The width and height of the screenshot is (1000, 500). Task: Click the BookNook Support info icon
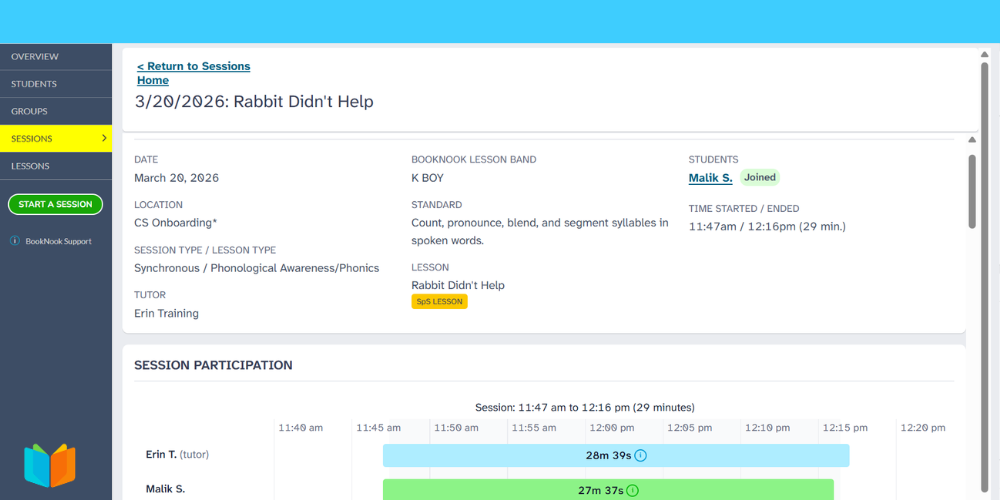coord(15,241)
